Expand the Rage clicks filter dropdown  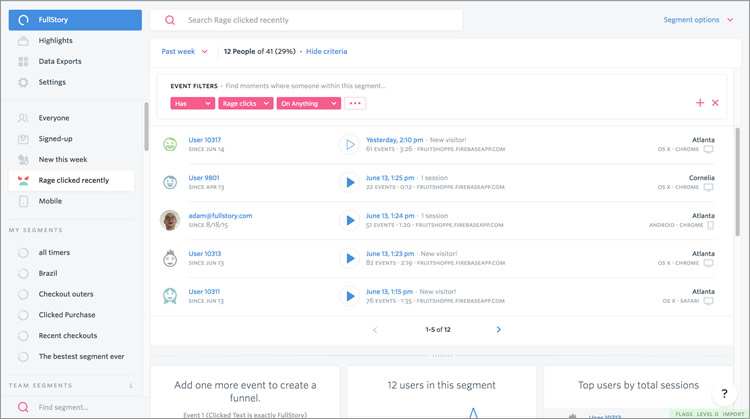(x=246, y=103)
